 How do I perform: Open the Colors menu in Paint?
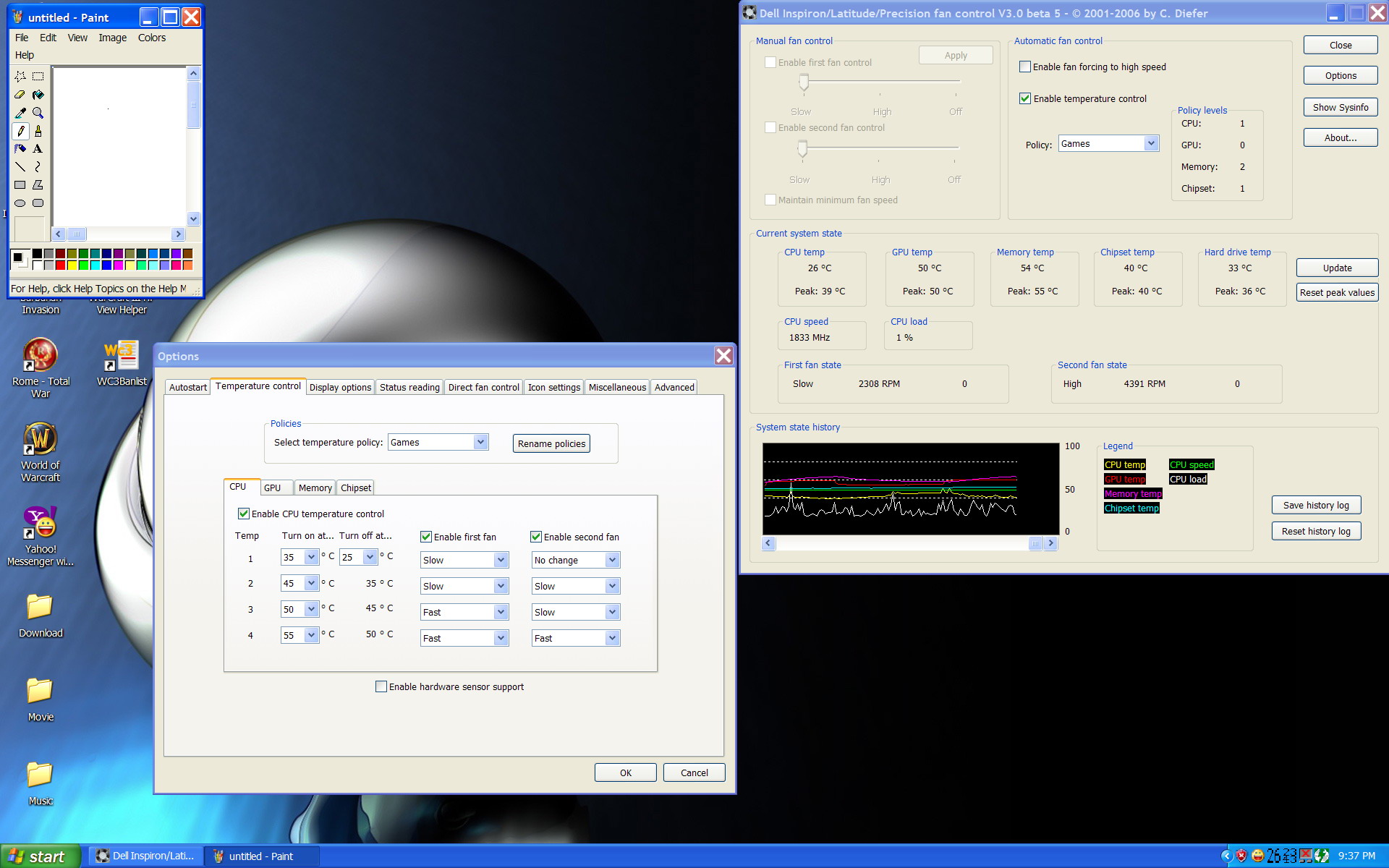(152, 38)
